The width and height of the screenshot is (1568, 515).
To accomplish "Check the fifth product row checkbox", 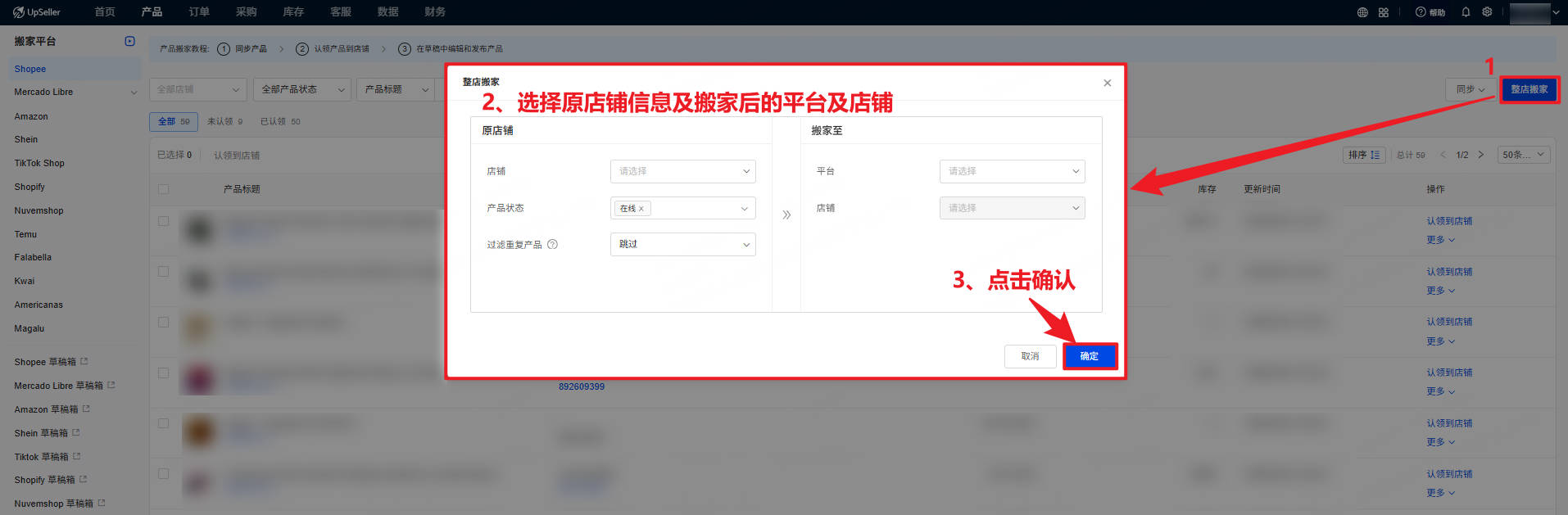I will (163, 424).
